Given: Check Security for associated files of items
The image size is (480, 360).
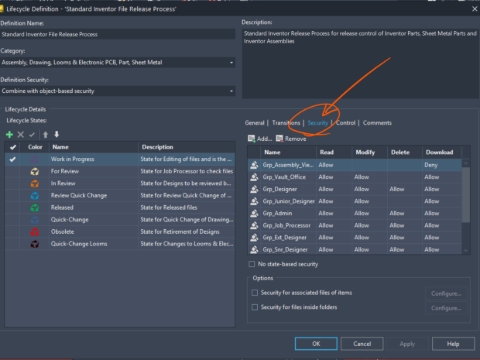Looking at the screenshot, I should coord(255,293).
